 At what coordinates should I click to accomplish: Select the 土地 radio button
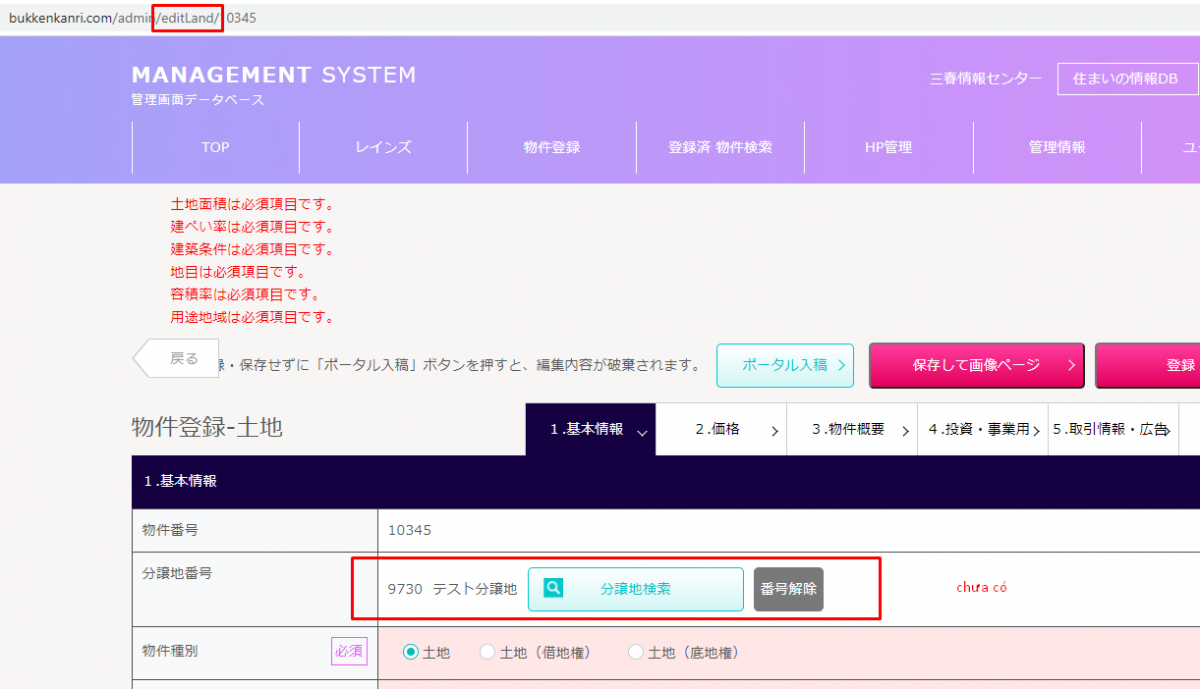tap(411, 652)
